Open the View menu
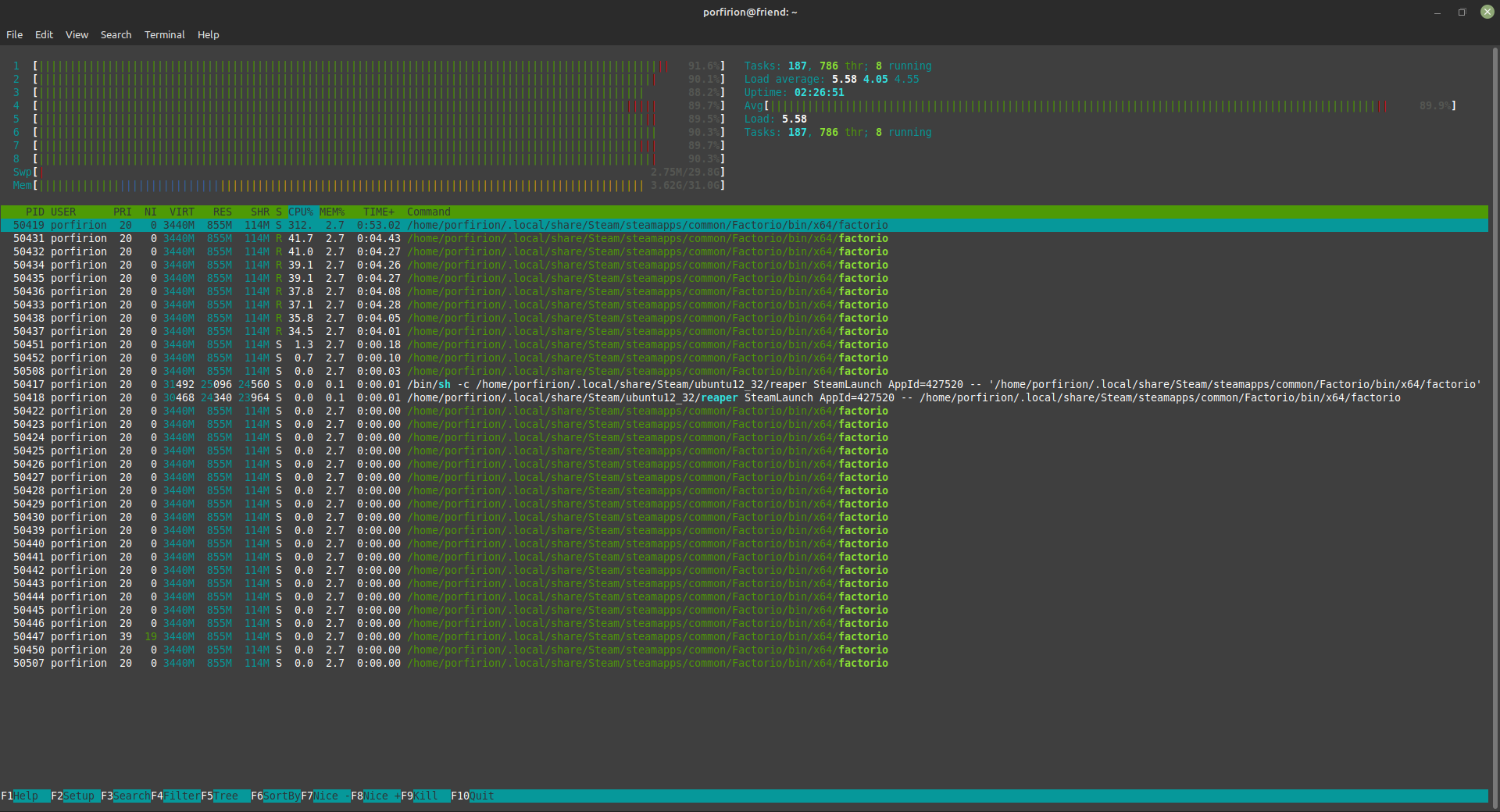1500x812 pixels. coord(77,34)
